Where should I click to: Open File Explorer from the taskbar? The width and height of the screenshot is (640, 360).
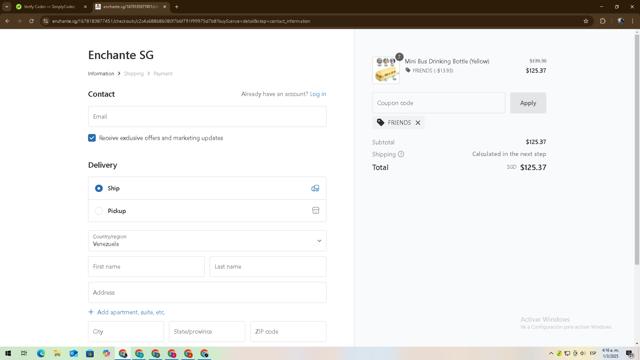[x=57, y=353]
